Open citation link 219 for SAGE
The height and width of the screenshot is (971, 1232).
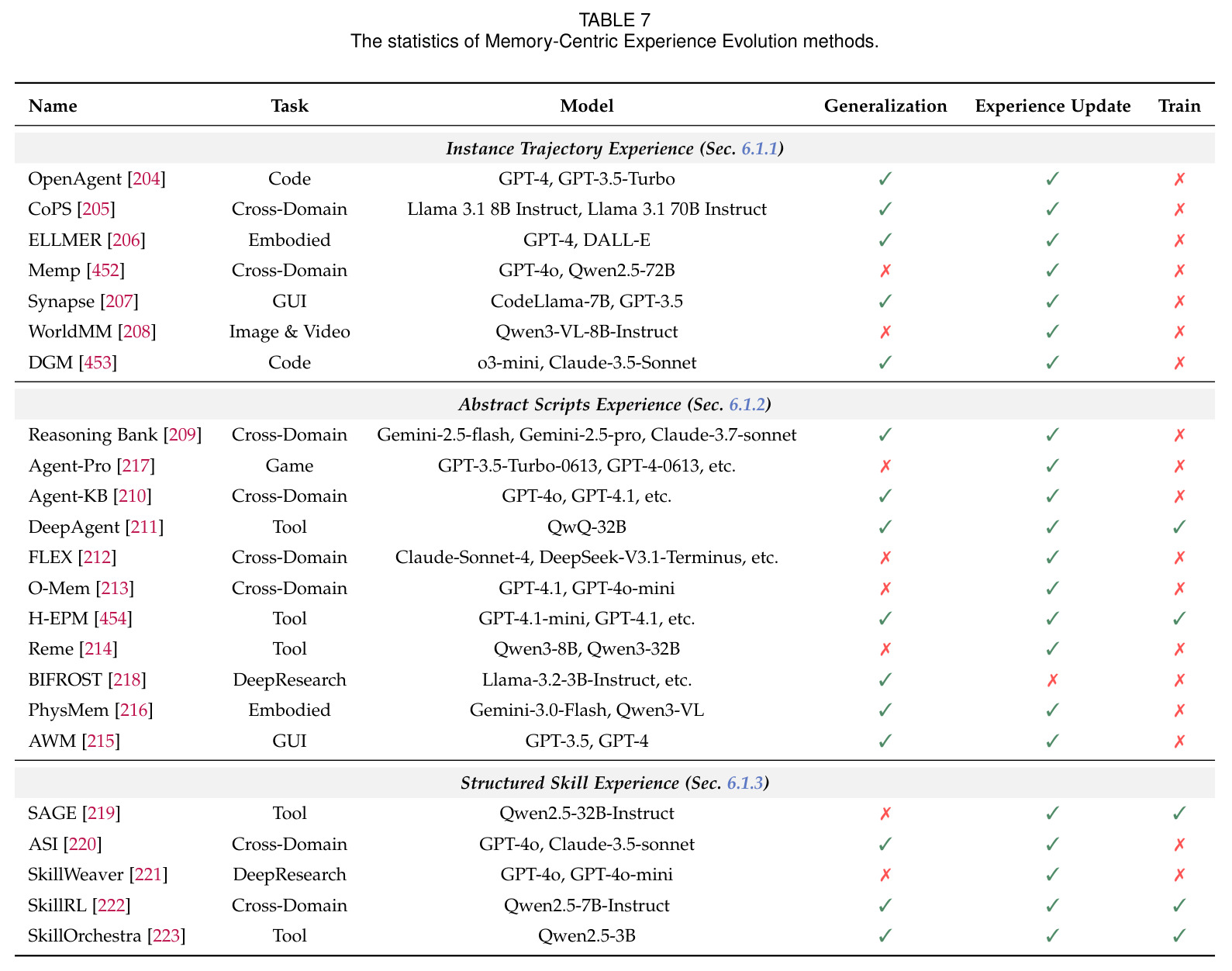coord(101,814)
